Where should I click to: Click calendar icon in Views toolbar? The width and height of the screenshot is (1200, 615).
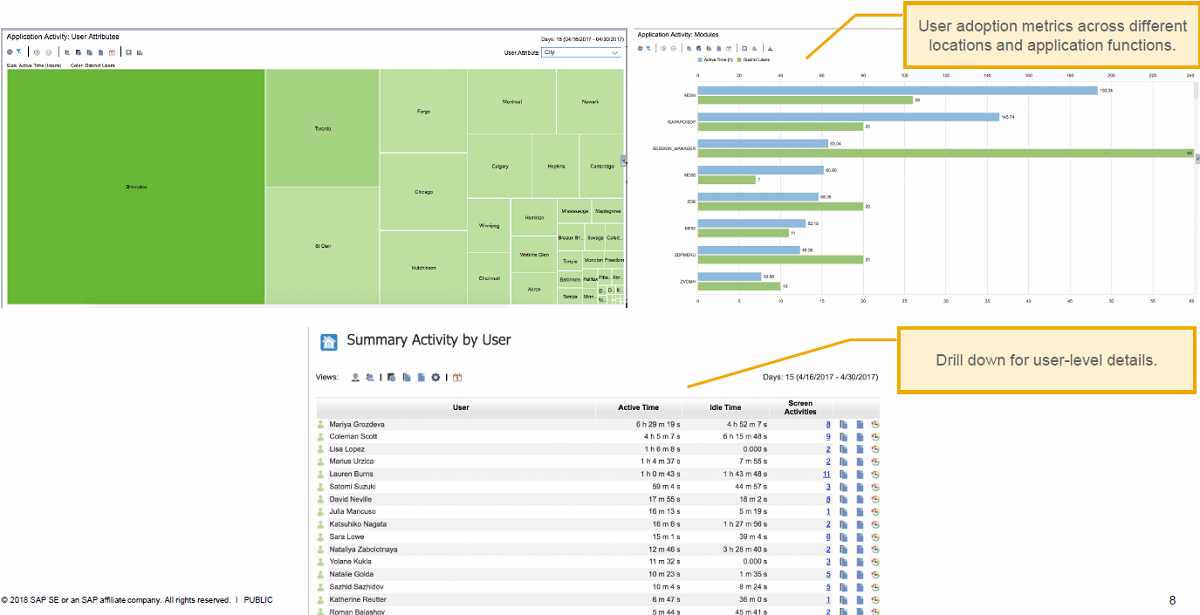coord(457,377)
